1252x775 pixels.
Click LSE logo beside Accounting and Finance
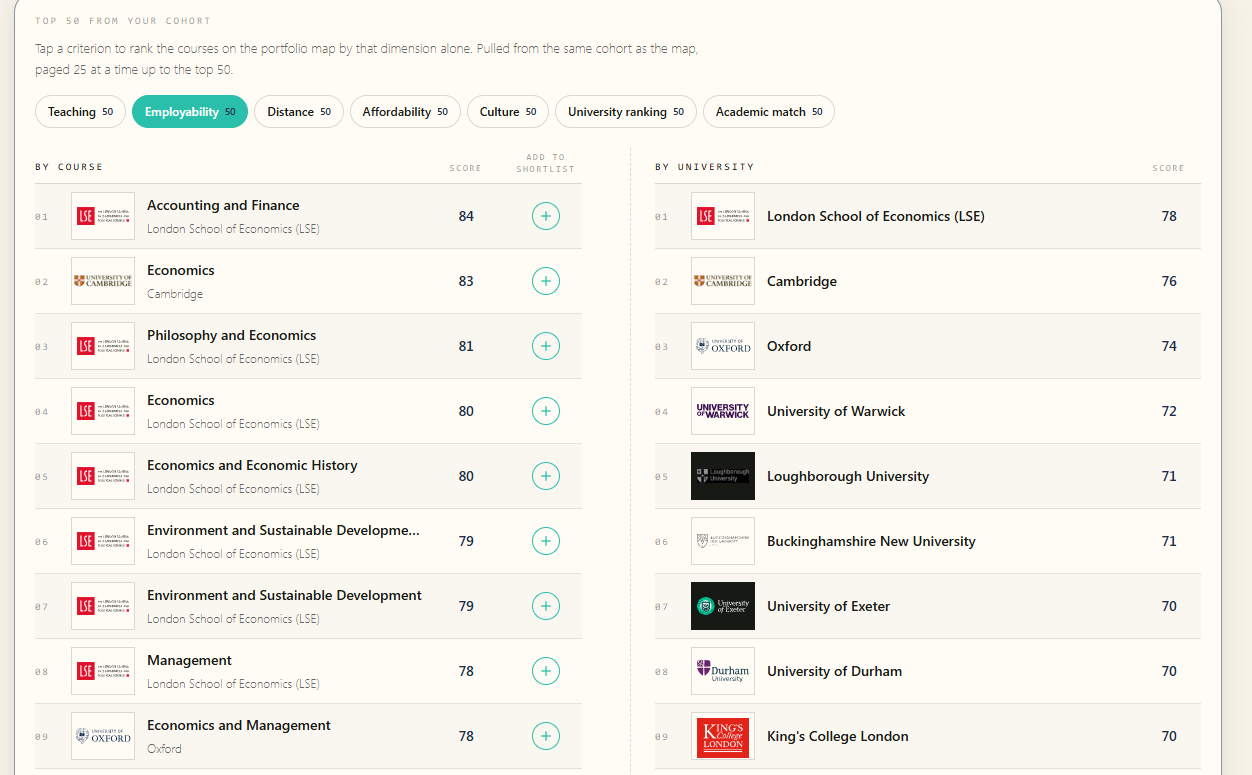coord(103,216)
